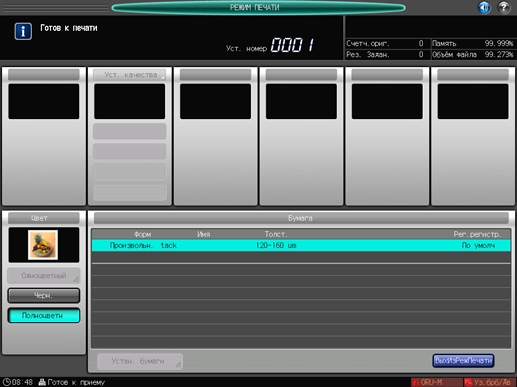This screenshot has height=387, width=517.
Task: Click the 'Цвет' panel header
Action: pyautogui.click(x=44, y=218)
